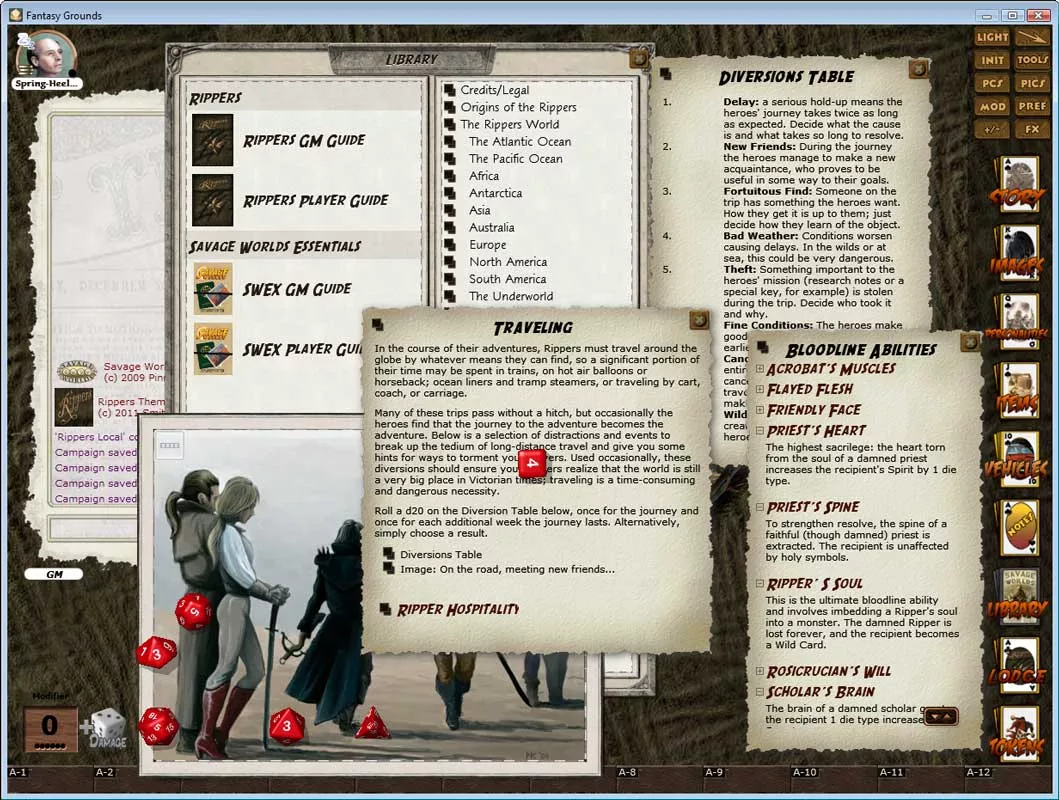1059x800 pixels.
Task: Click the +/- button in top toolbar
Action: click(x=992, y=129)
